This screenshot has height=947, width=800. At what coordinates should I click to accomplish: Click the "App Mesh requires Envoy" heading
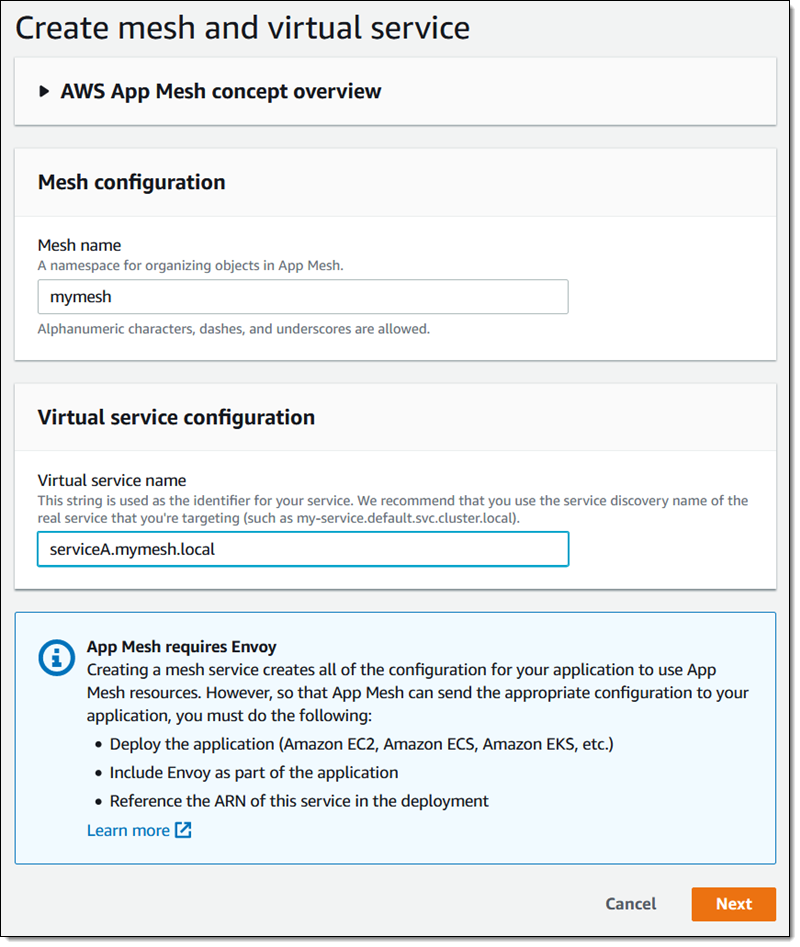click(x=181, y=647)
